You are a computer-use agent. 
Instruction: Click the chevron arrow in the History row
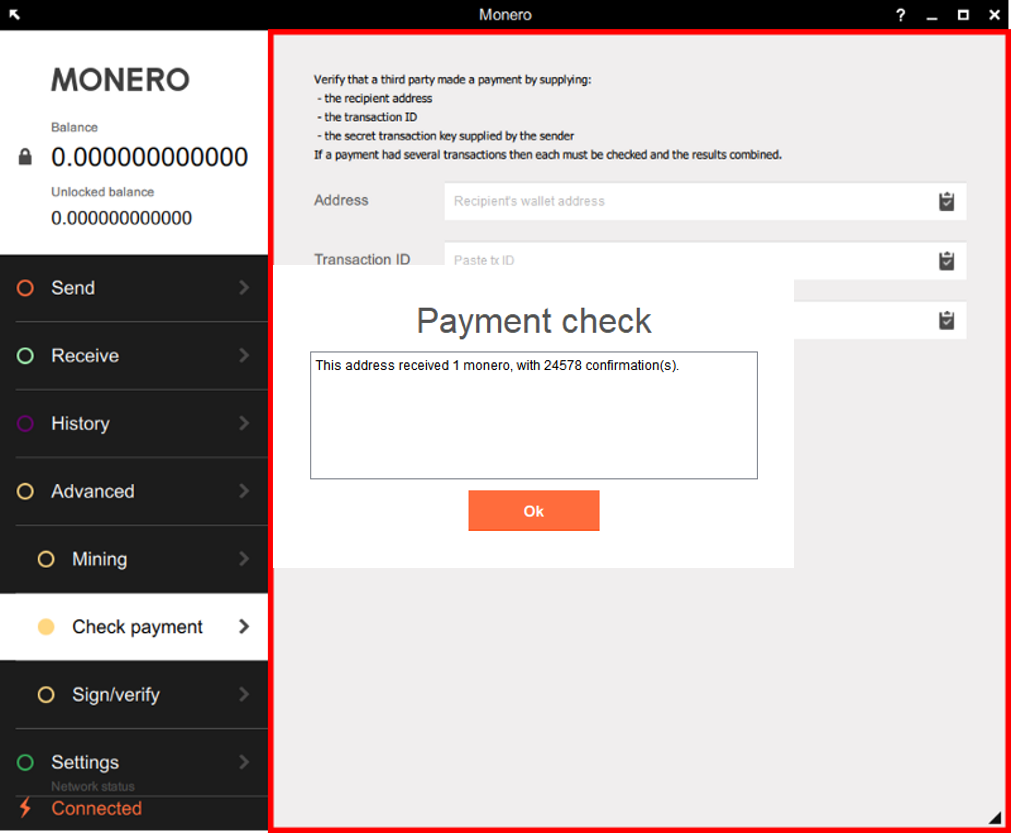point(244,423)
